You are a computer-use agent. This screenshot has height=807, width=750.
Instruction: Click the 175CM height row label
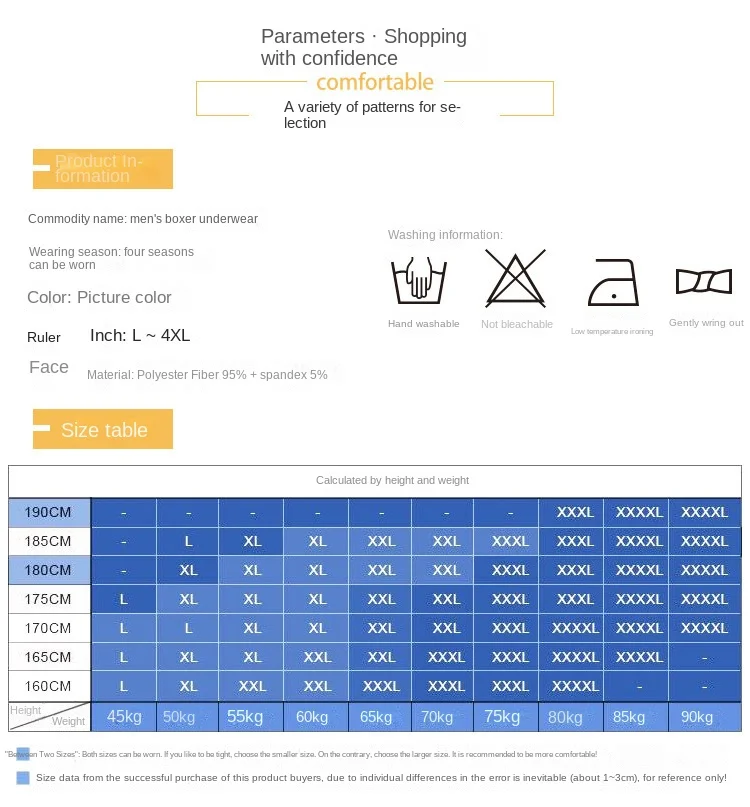pyautogui.click(x=49, y=599)
